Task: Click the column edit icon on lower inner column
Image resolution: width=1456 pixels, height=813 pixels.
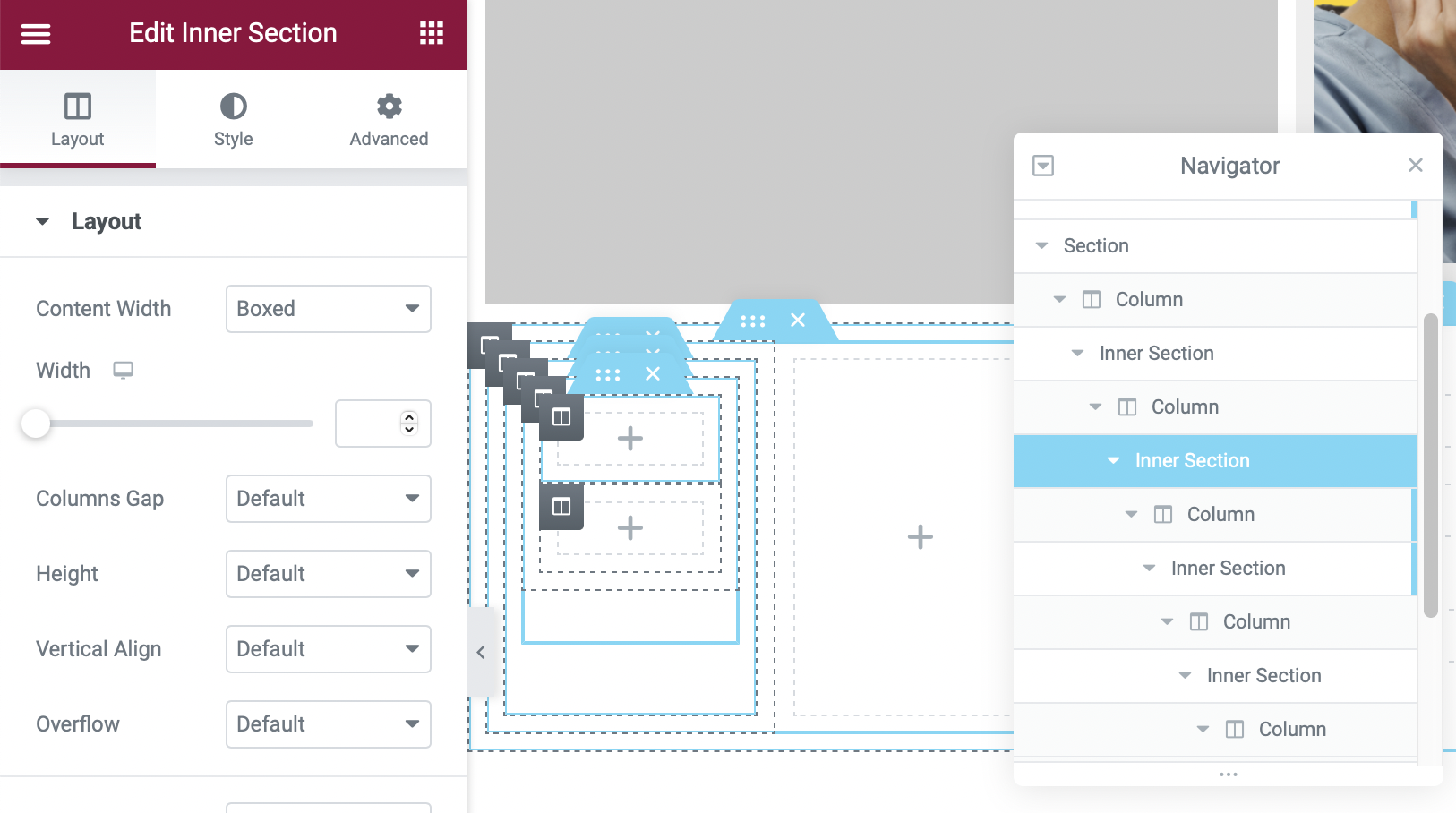Action: pyautogui.click(x=561, y=507)
